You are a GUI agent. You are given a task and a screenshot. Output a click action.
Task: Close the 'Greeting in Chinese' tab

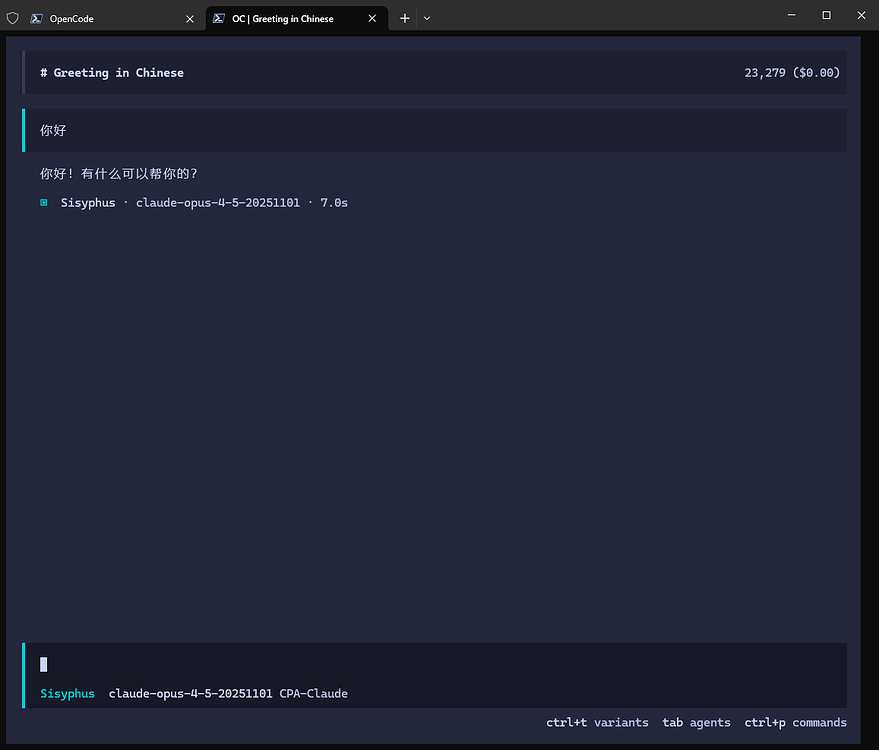(372, 18)
